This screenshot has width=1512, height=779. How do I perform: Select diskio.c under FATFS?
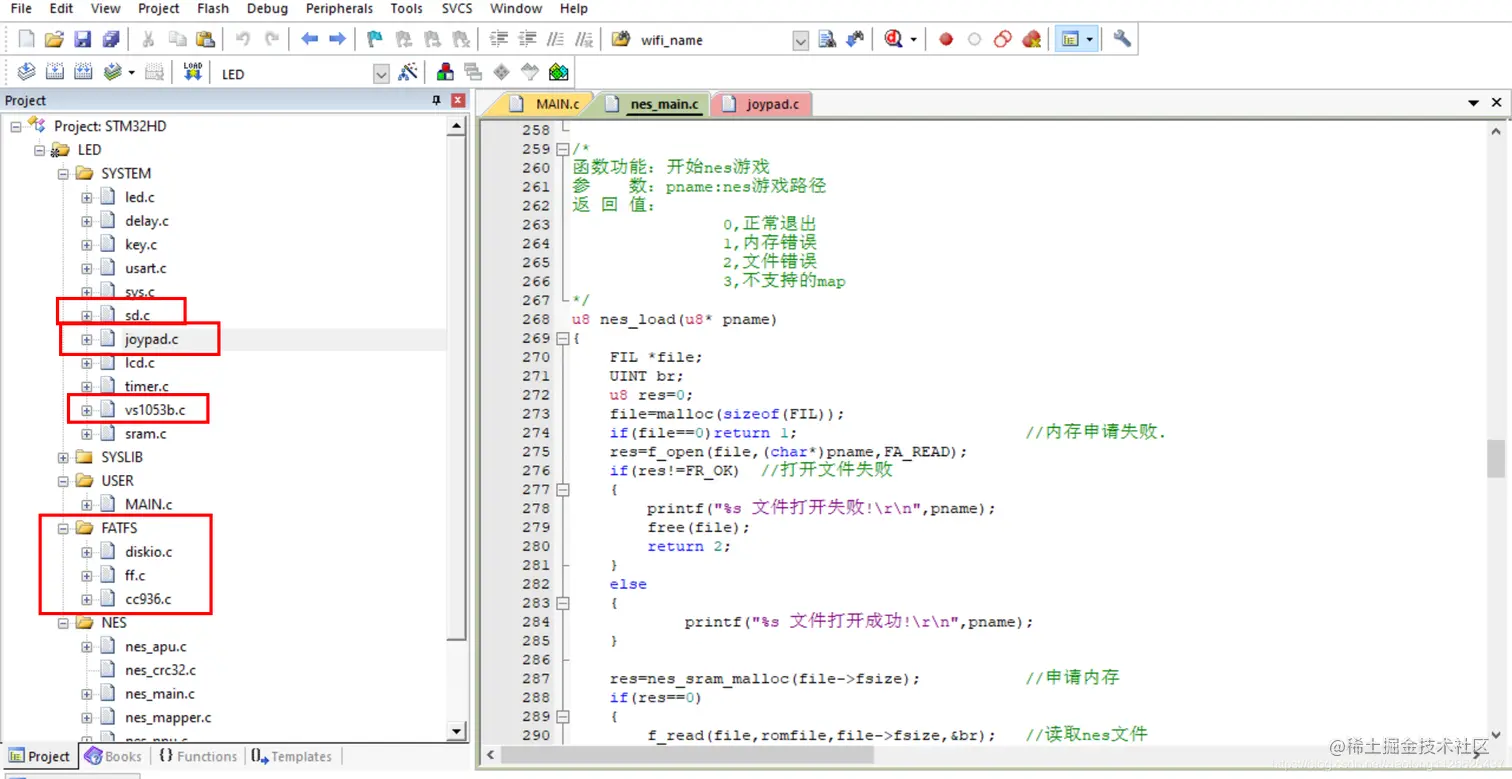click(x=148, y=552)
